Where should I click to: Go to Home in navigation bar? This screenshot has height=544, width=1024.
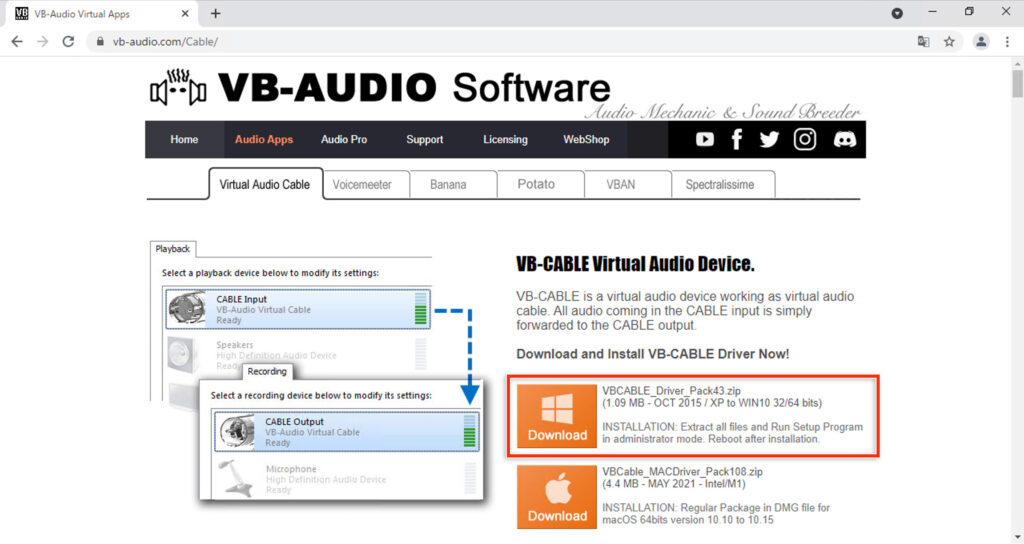point(184,139)
